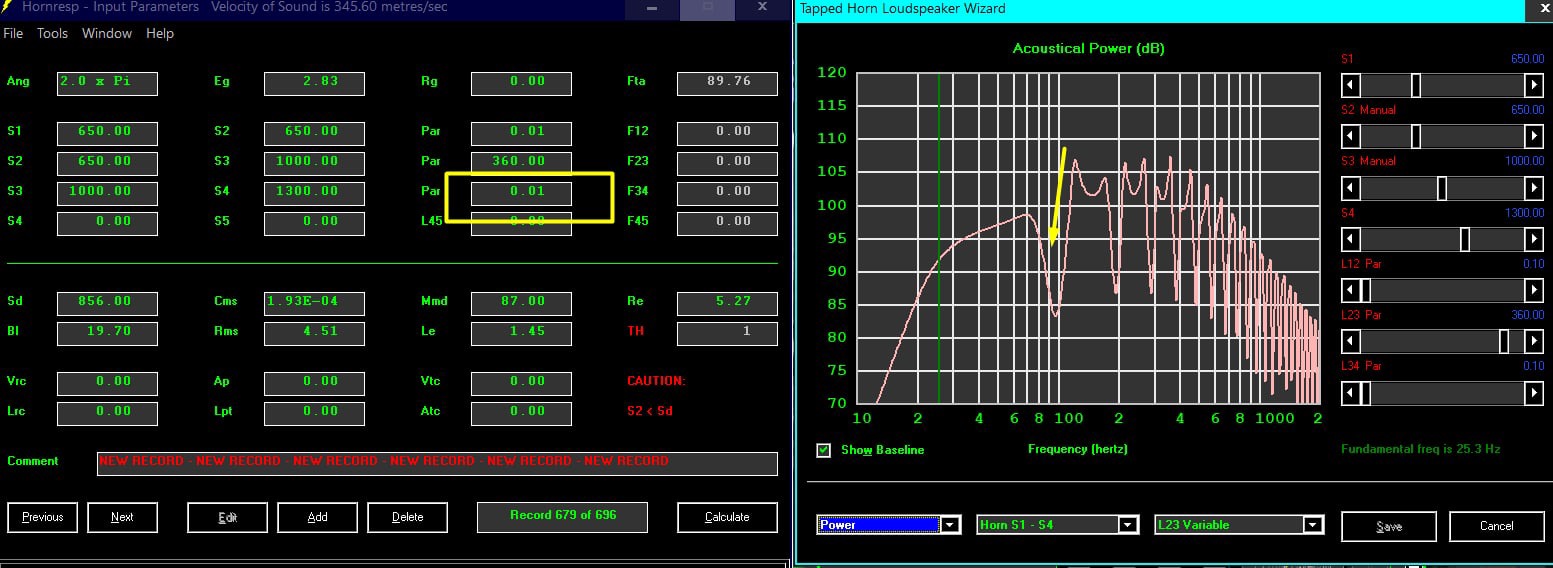
Task: Click the Le input field
Action: coord(521,332)
